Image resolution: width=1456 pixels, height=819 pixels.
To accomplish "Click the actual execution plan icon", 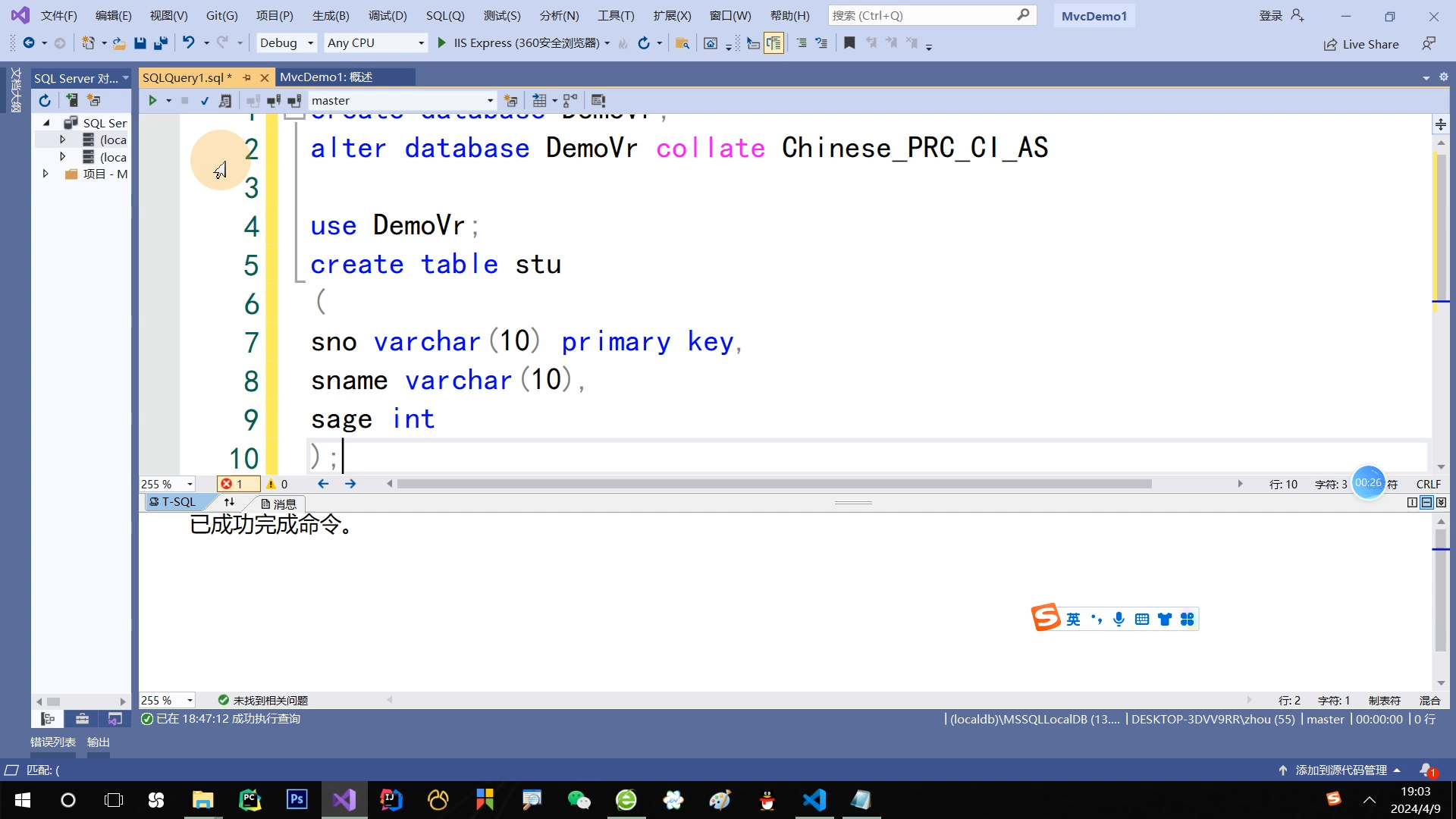I will [x=570, y=100].
